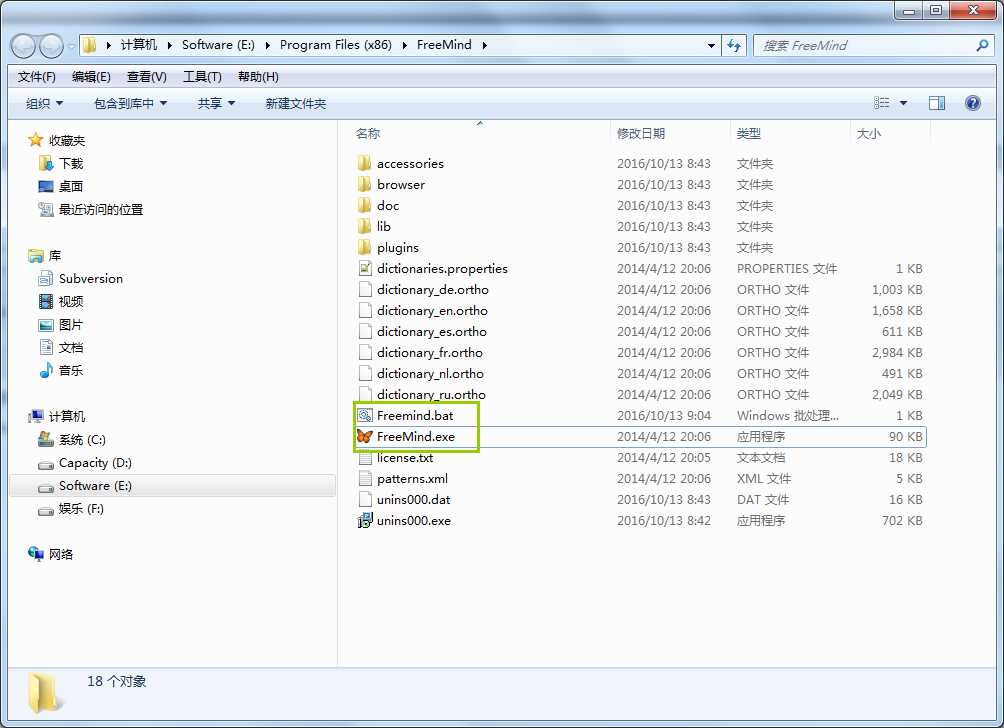1004x728 pixels.
Task: Sort by the 类型 column header
Action: tap(790, 133)
